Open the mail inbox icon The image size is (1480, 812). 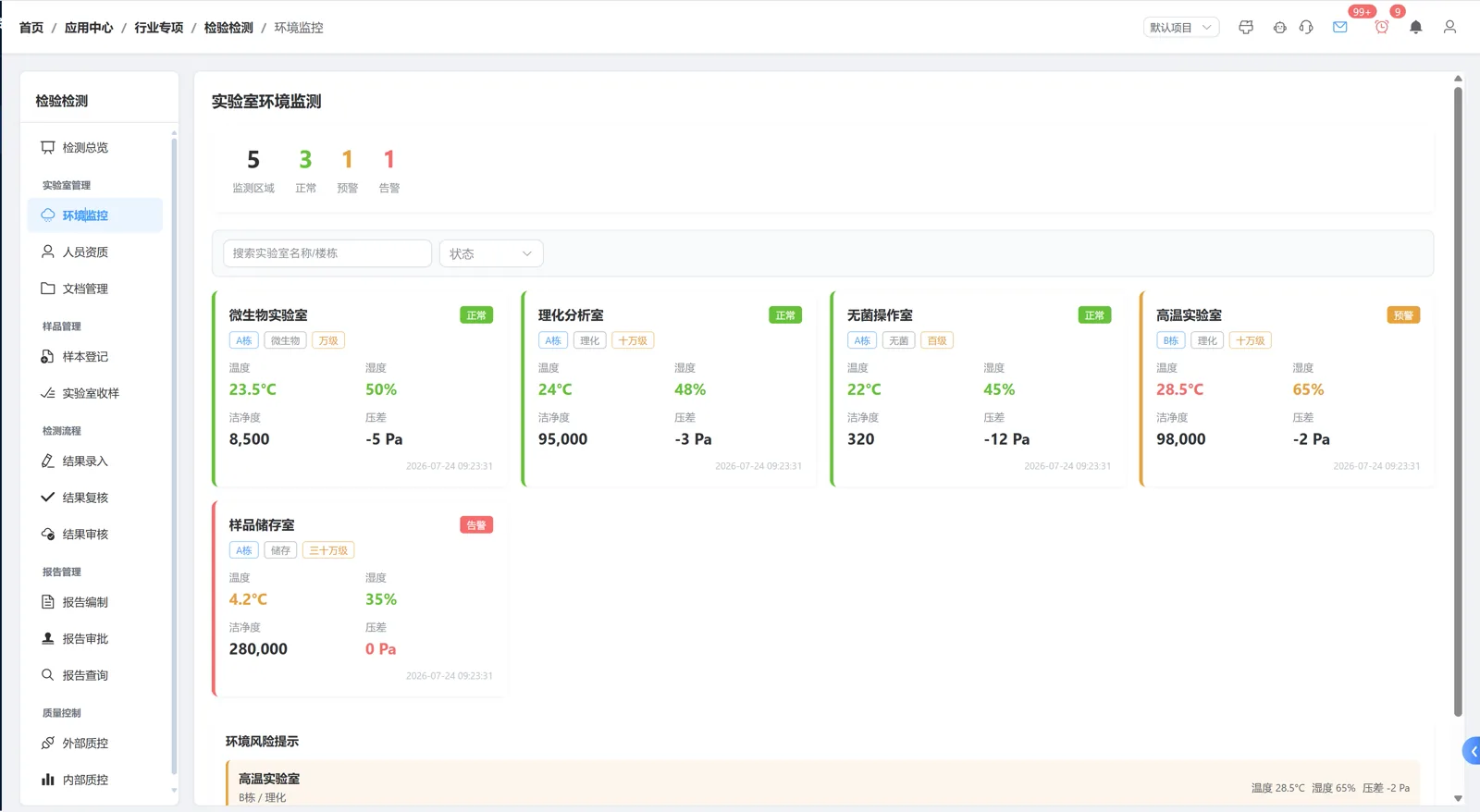point(1339,28)
